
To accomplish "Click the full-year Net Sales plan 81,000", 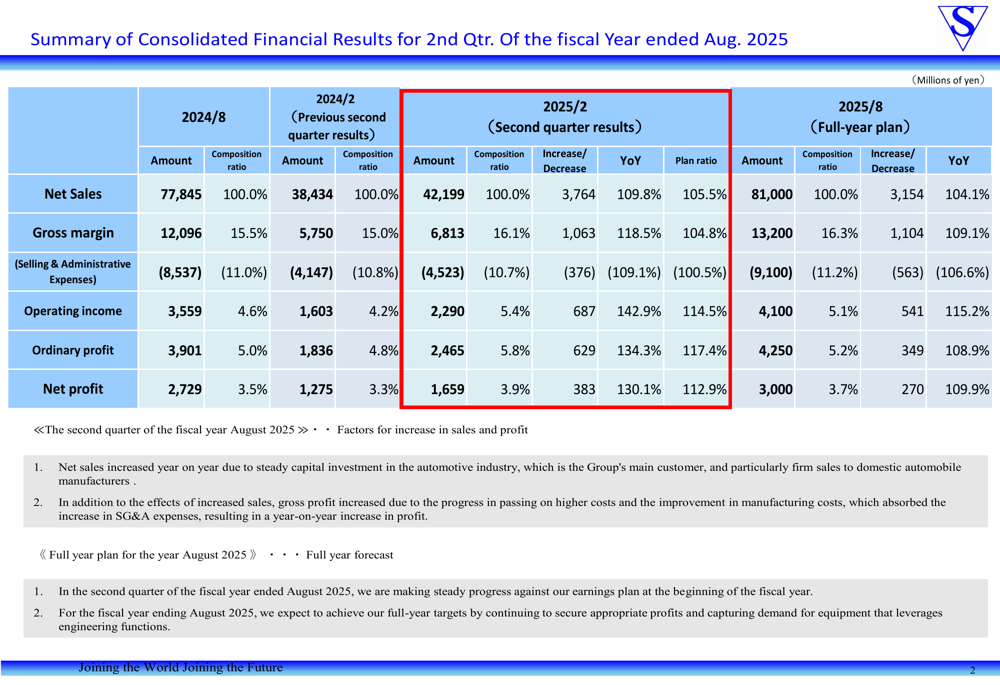I will tap(772, 194).
